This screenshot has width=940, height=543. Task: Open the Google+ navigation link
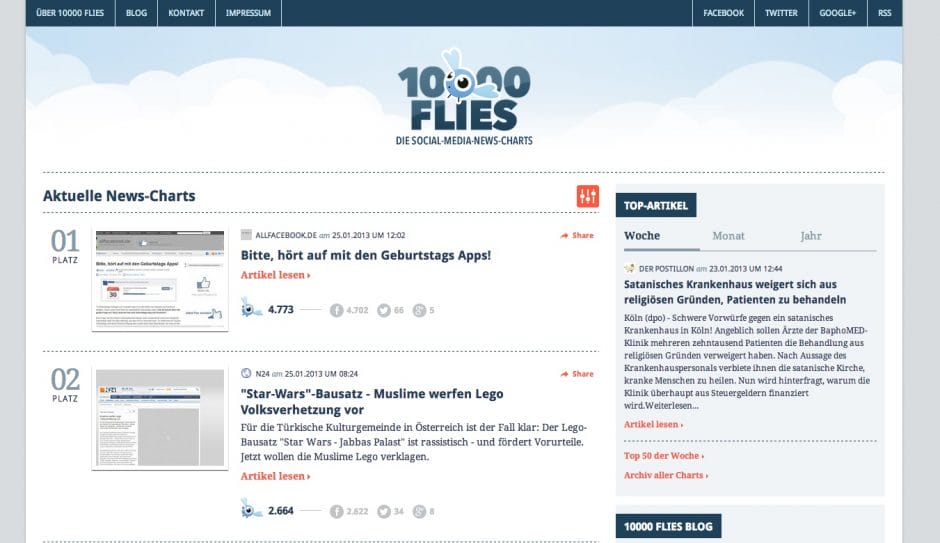point(838,13)
